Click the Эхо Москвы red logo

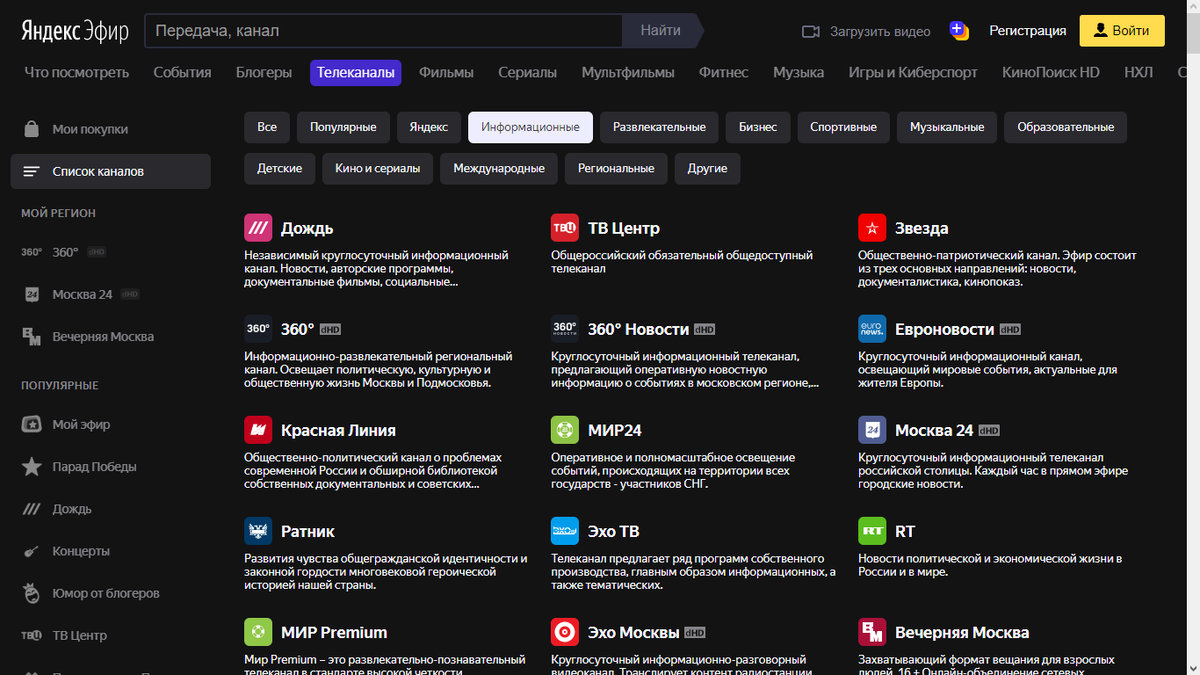(565, 632)
